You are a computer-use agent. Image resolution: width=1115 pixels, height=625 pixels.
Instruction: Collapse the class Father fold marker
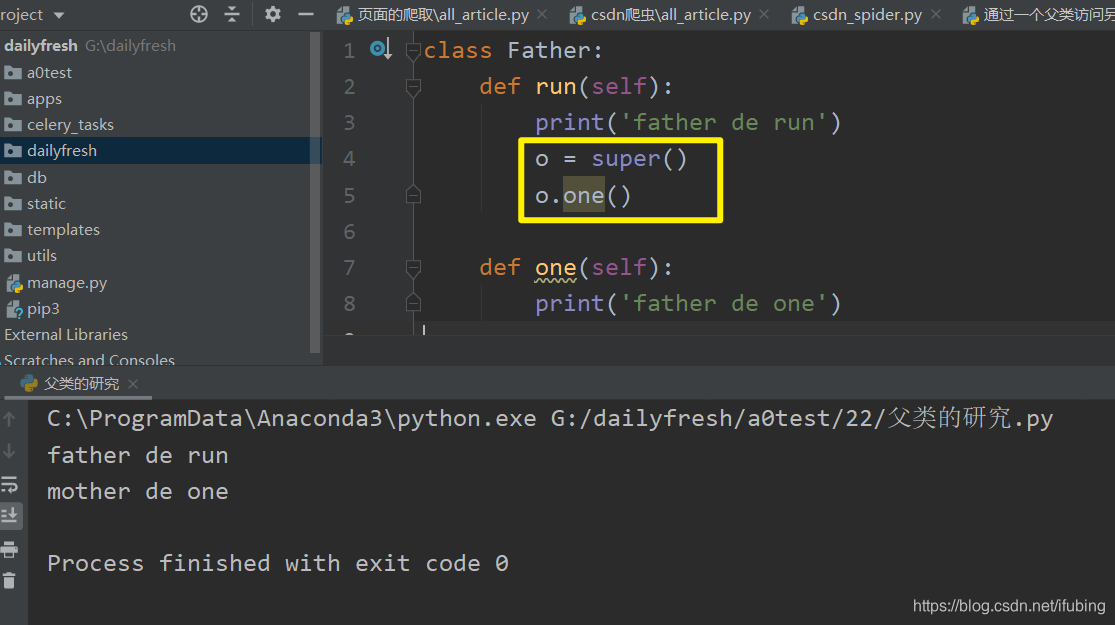coord(413,50)
